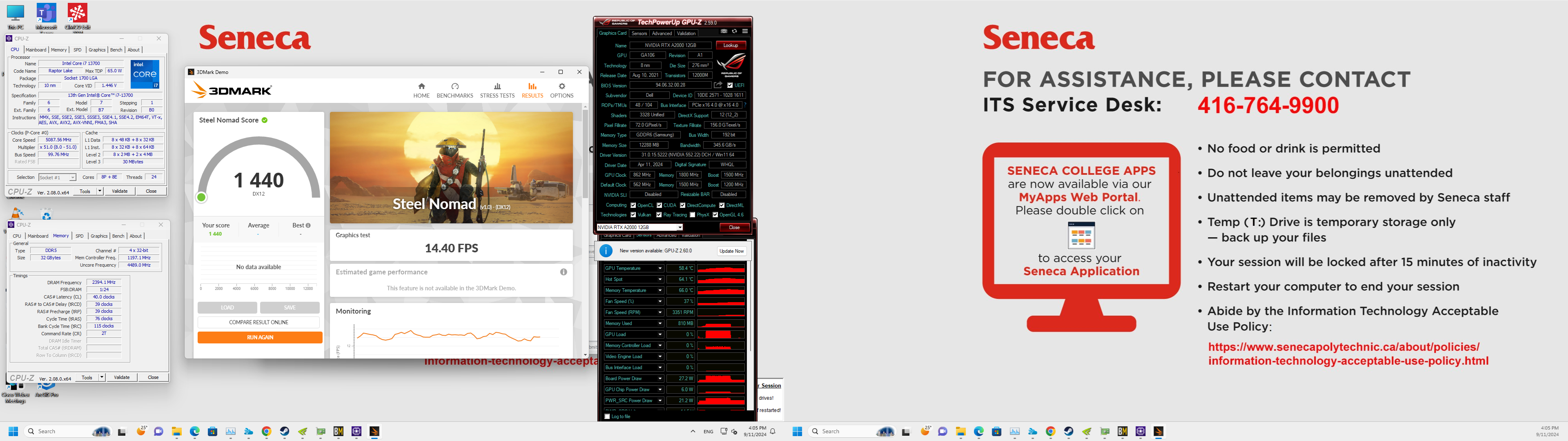Toggle UEFI checkbox in GPU-Z

(730, 85)
